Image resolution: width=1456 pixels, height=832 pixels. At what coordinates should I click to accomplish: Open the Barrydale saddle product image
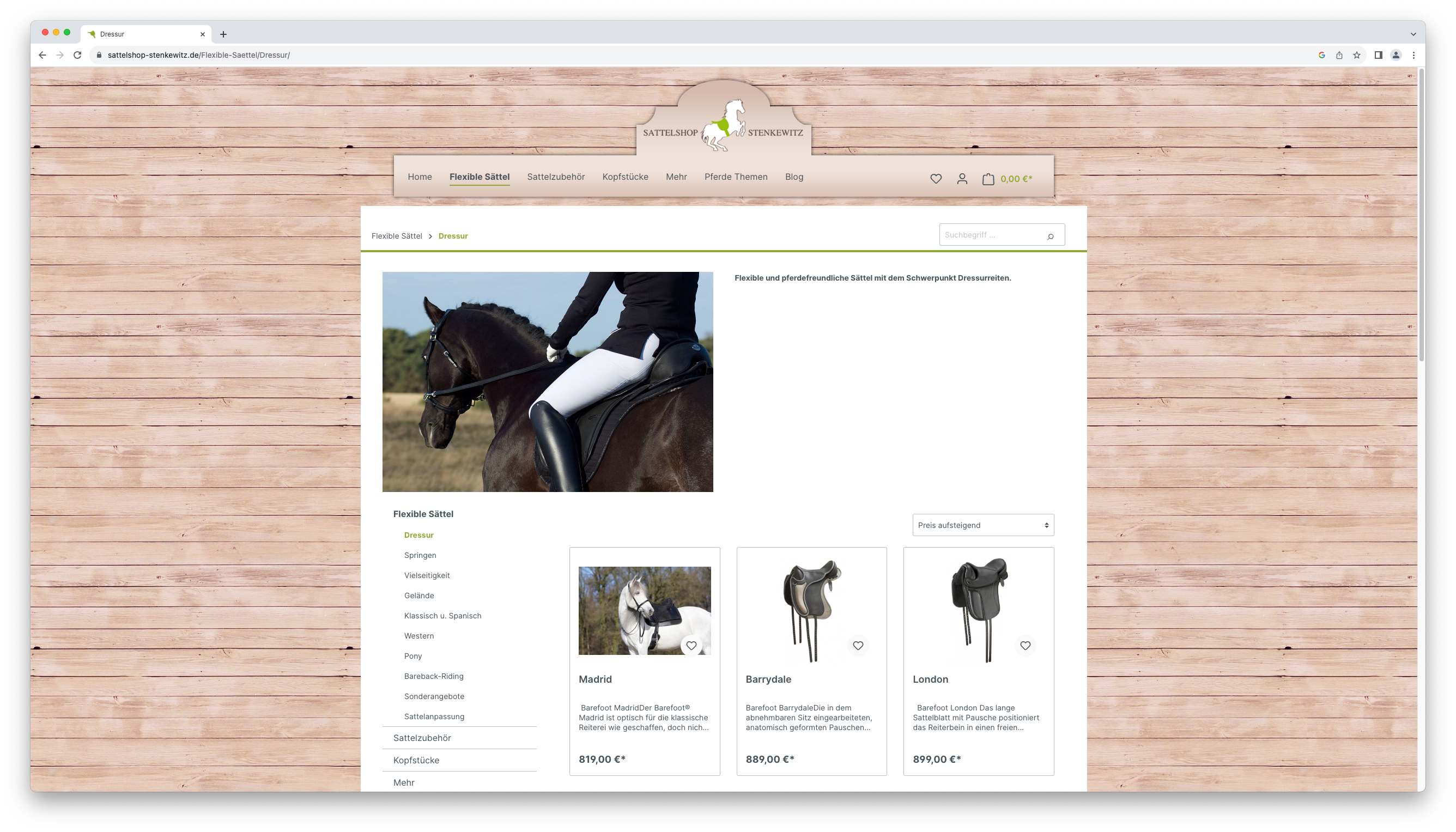[x=811, y=610]
